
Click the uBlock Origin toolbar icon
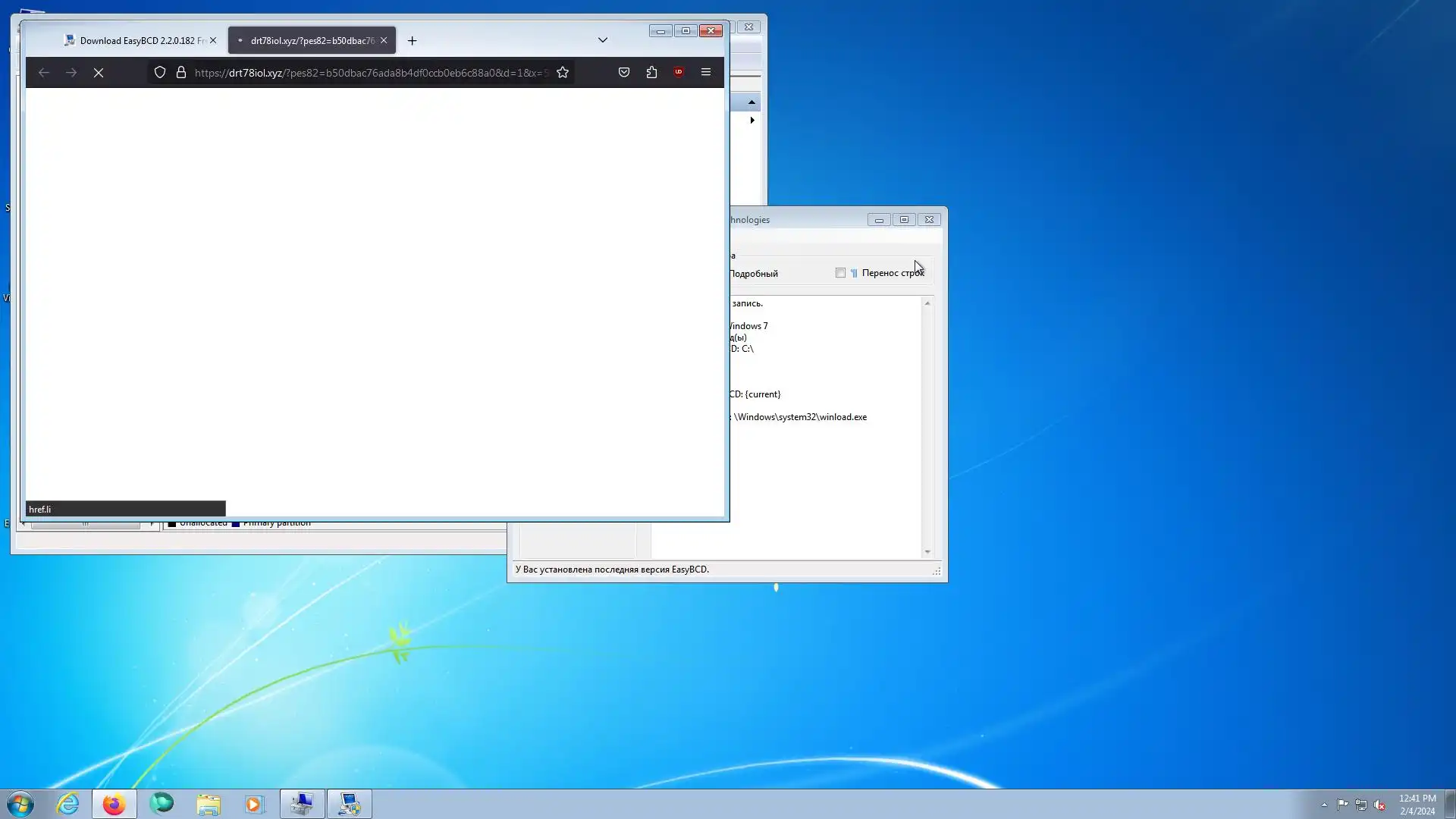click(x=679, y=73)
